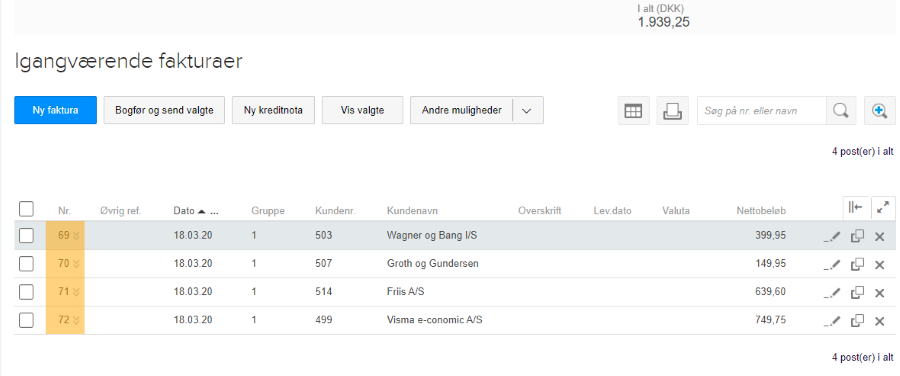Select checkbox for invoice 72
This screenshot has width=900, height=376.
pos(26,320)
